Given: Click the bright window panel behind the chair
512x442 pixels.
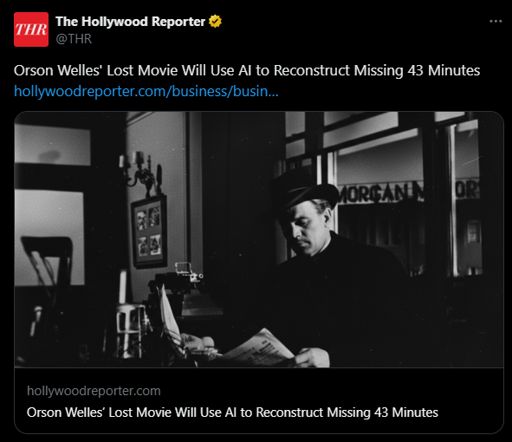Looking at the screenshot, I should point(48,237).
